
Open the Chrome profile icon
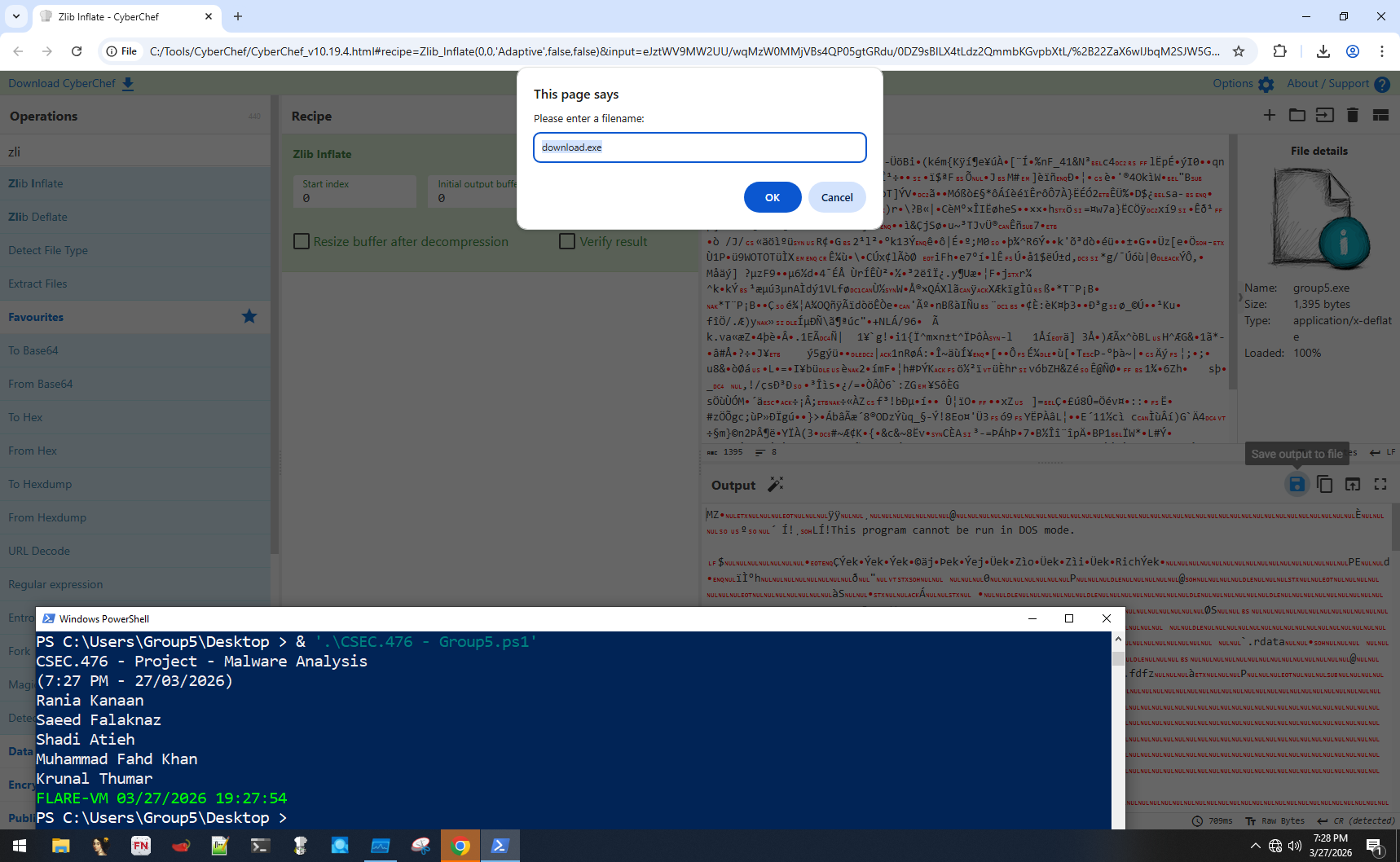pyautogui.click(x=1353, y=51)
